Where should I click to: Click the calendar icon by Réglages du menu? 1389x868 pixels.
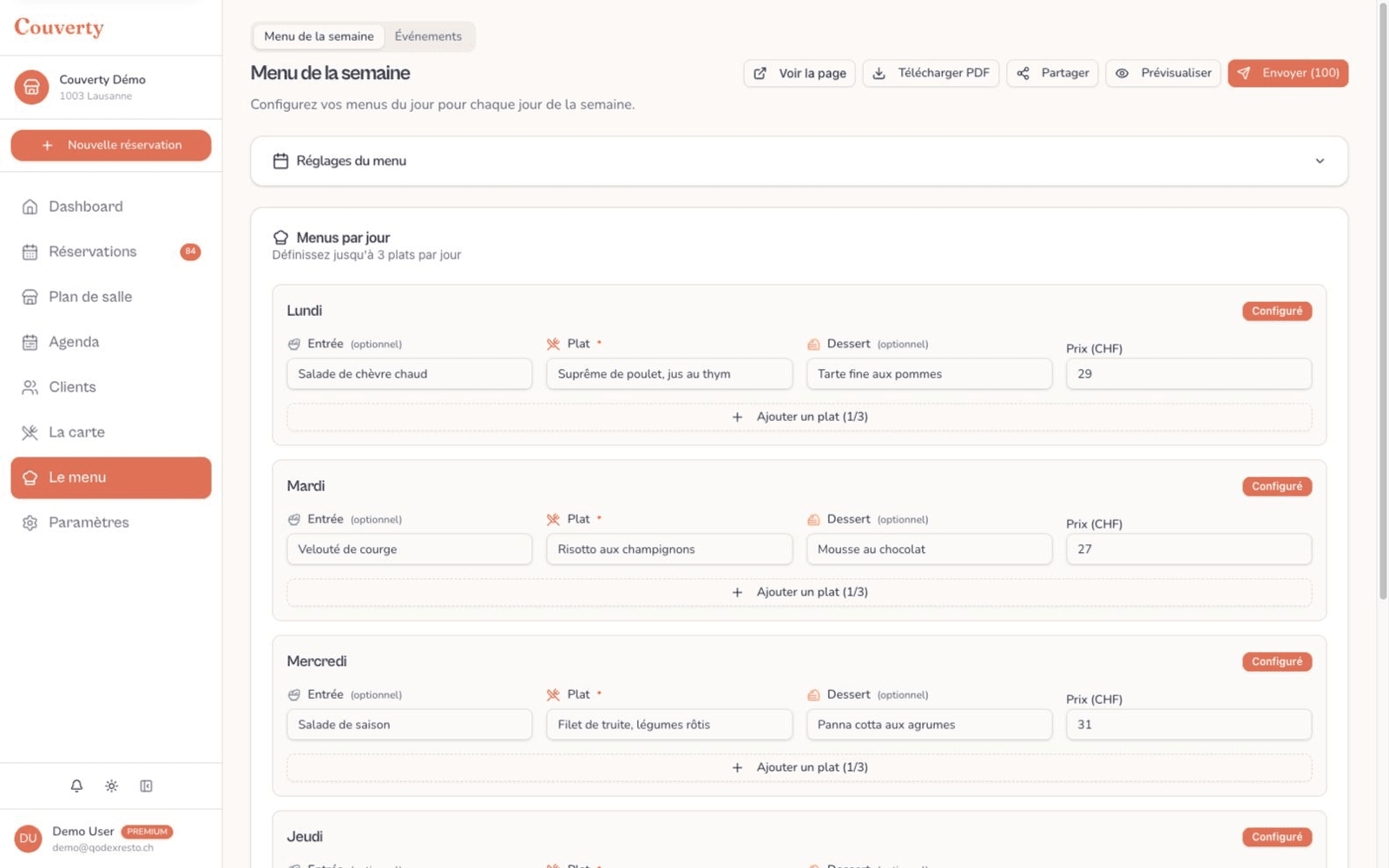280,161
